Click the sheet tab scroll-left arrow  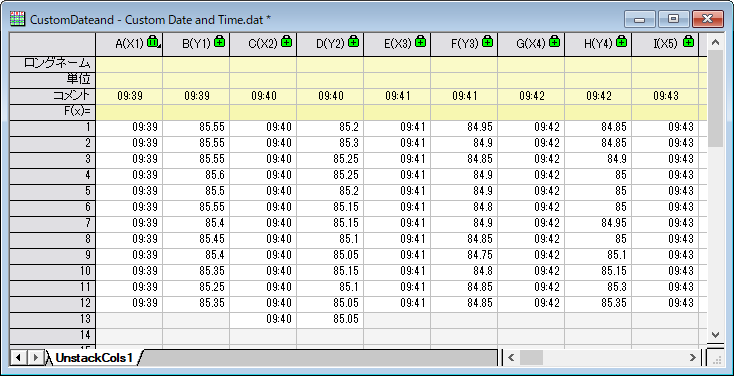click(19, 358)
